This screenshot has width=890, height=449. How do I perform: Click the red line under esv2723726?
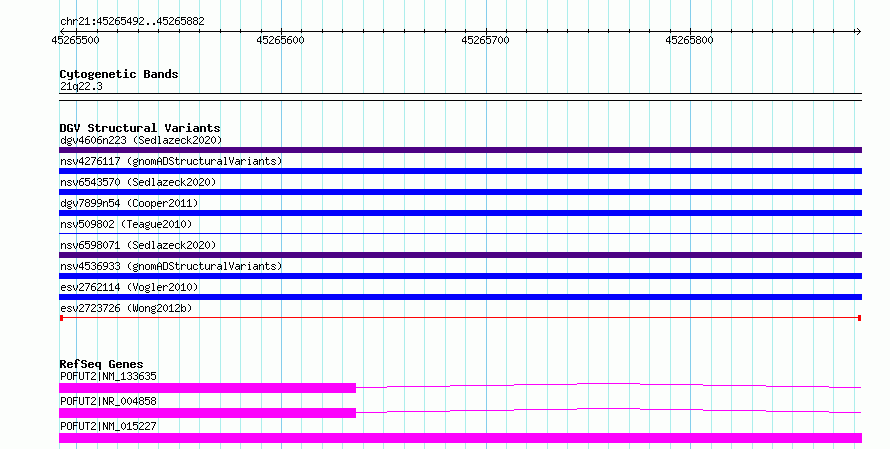click(460, 318)
